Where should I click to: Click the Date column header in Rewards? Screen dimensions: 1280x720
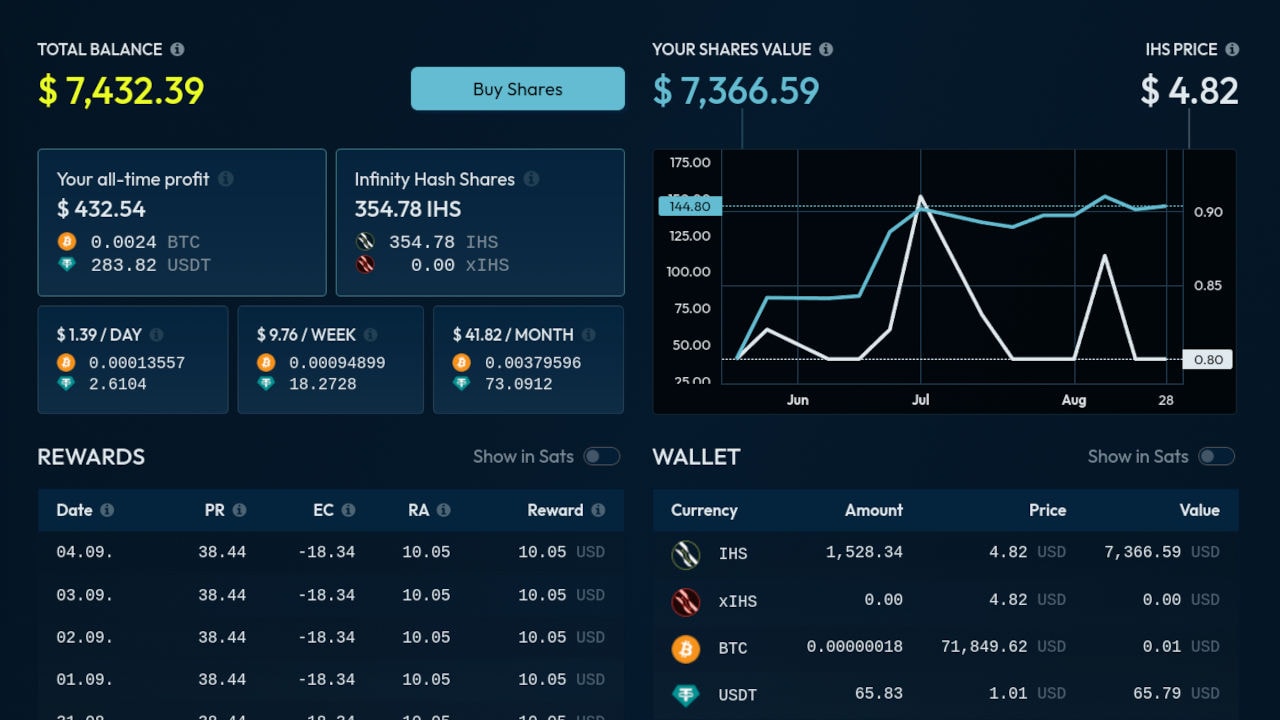(x=74, y=510)
